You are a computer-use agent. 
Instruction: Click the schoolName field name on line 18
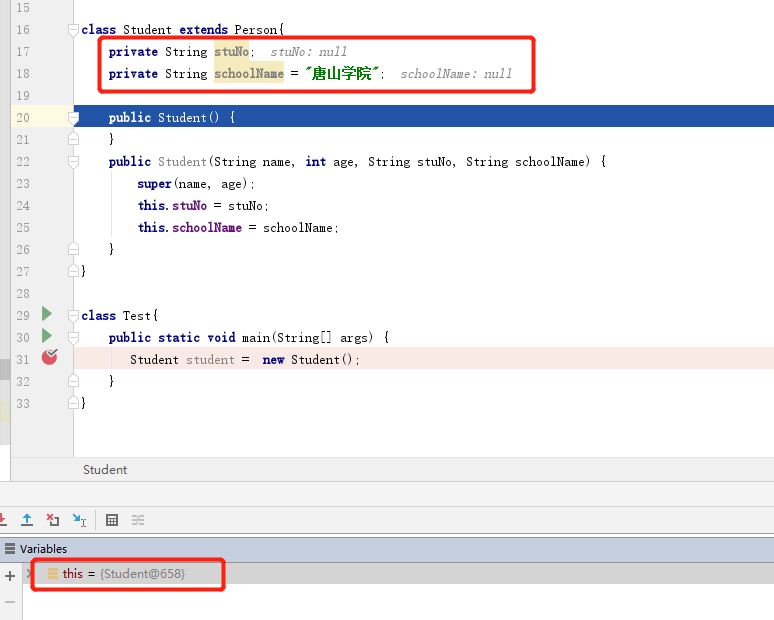[x=249, y=74]
